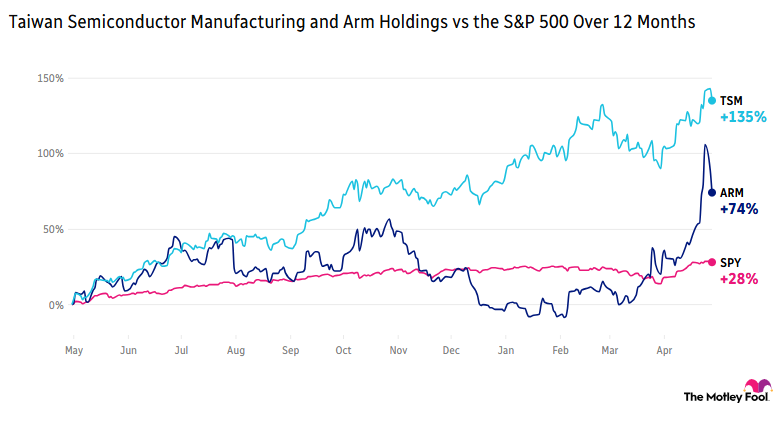Click the +74% return value
Image resolution: width=783 pixels, height=421 pixels.
pyautogui.click(x=739, y=209)
